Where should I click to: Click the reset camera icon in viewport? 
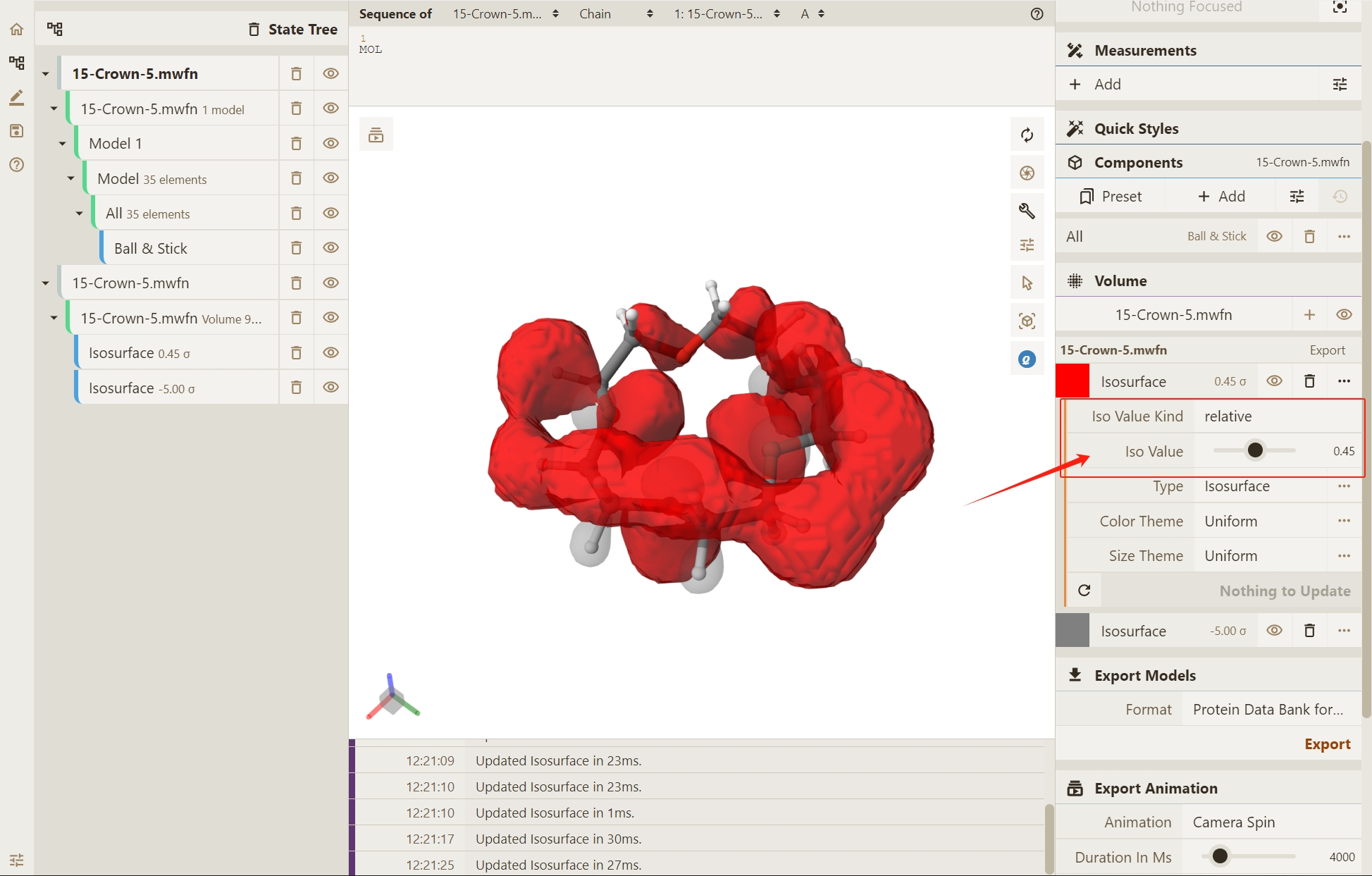click(x=1027, y=135)
